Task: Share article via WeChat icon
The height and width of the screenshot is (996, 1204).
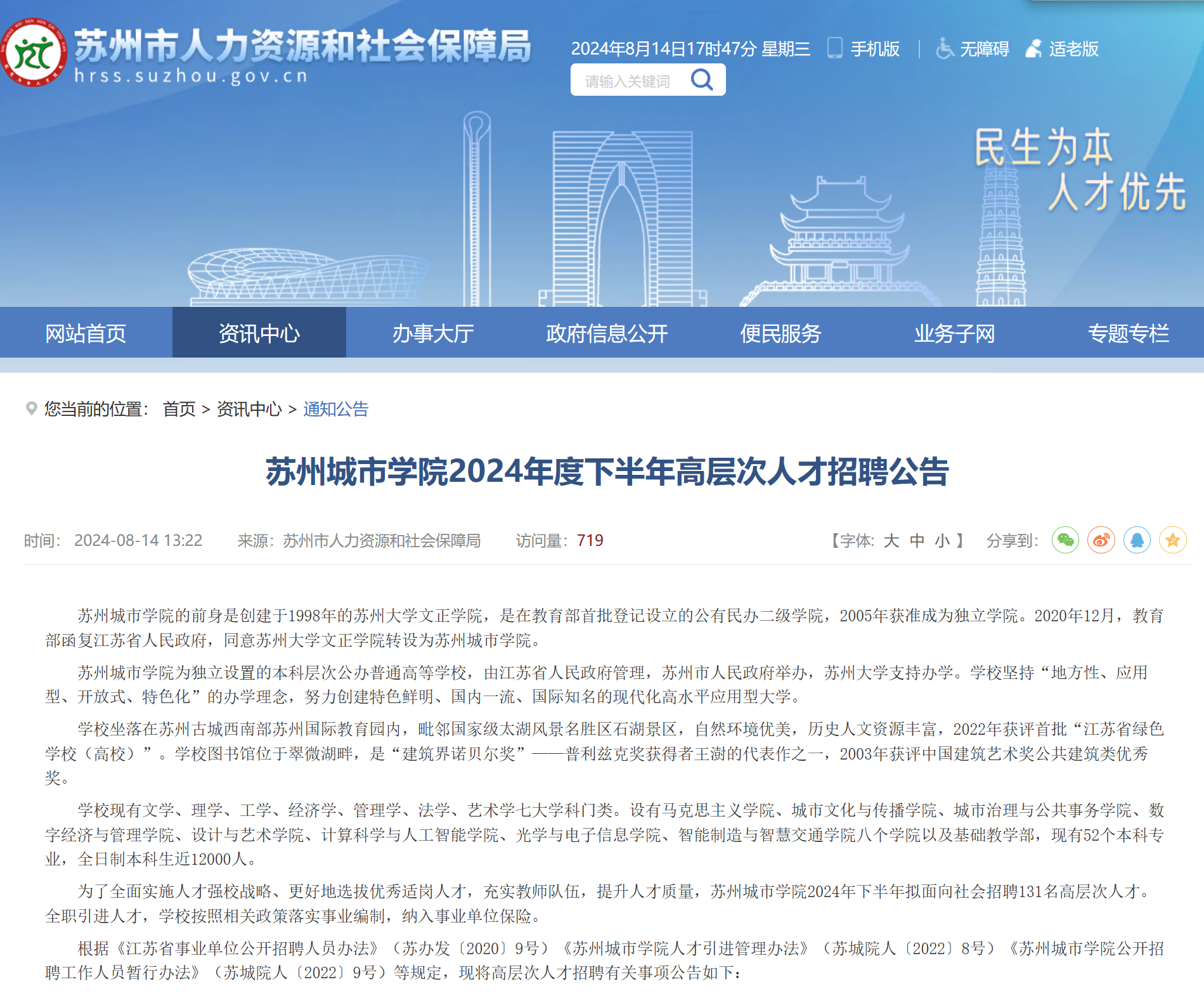Action: click(1065, 540)
